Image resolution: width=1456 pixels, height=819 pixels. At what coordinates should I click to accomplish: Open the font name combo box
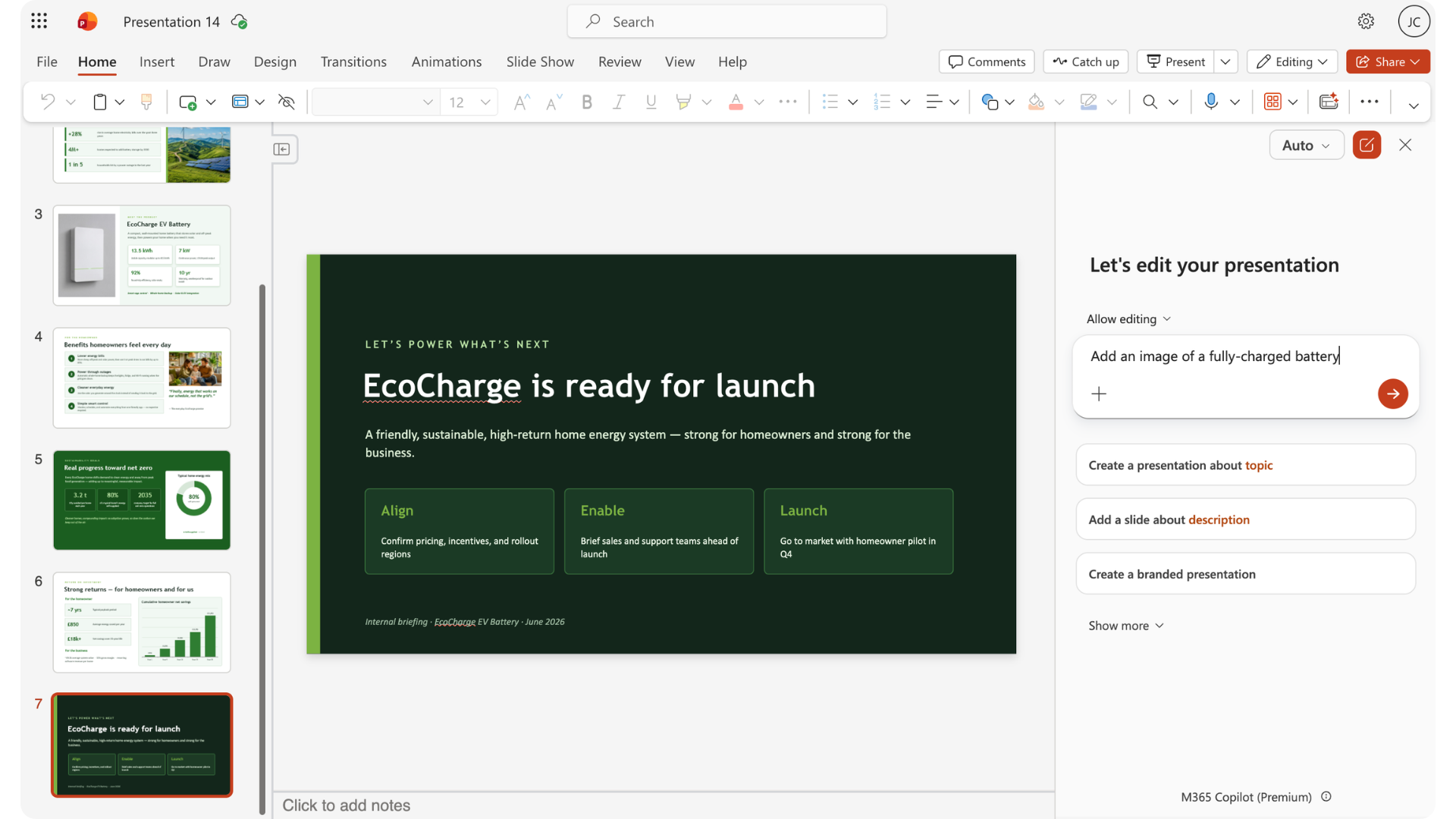tap(375, 102)
